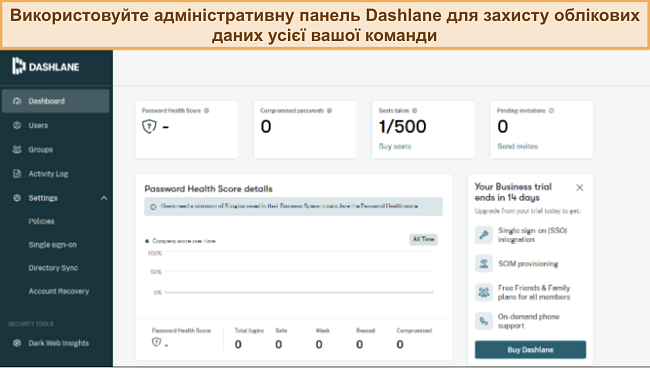This screenshot has width=650, height=368.
Task: Click the Compromised count in bottom summary
Action: (400, 344)
